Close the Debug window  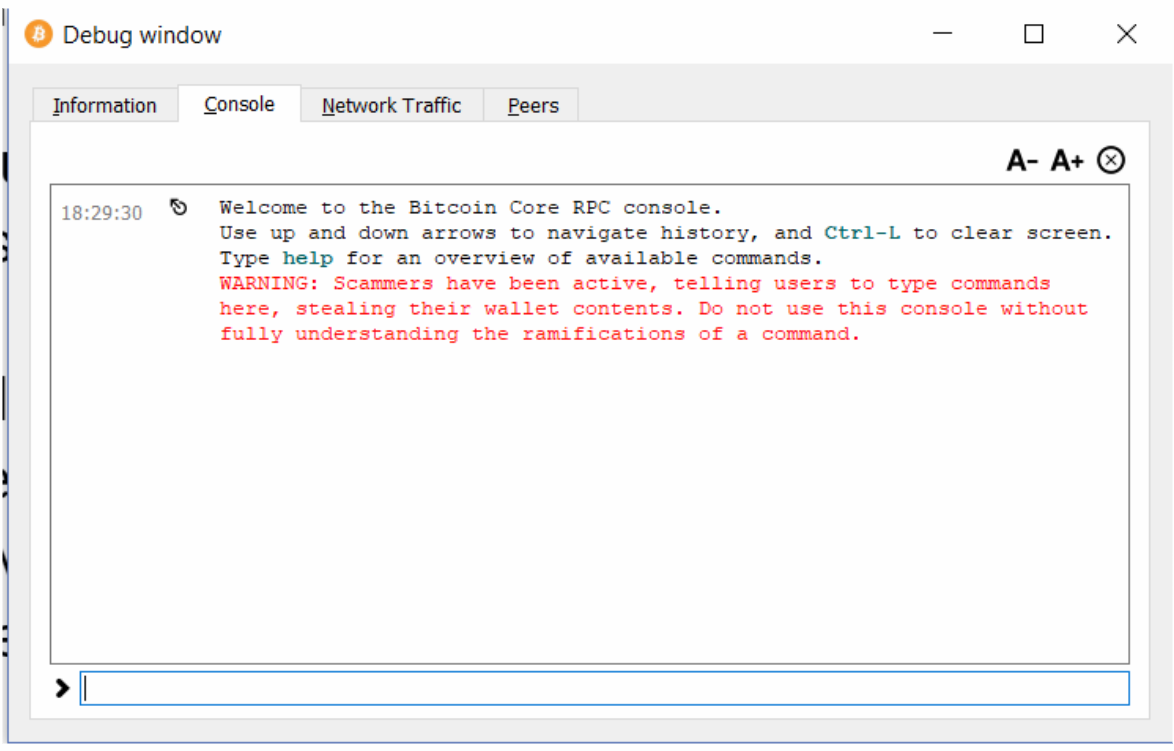(1126, 34)
